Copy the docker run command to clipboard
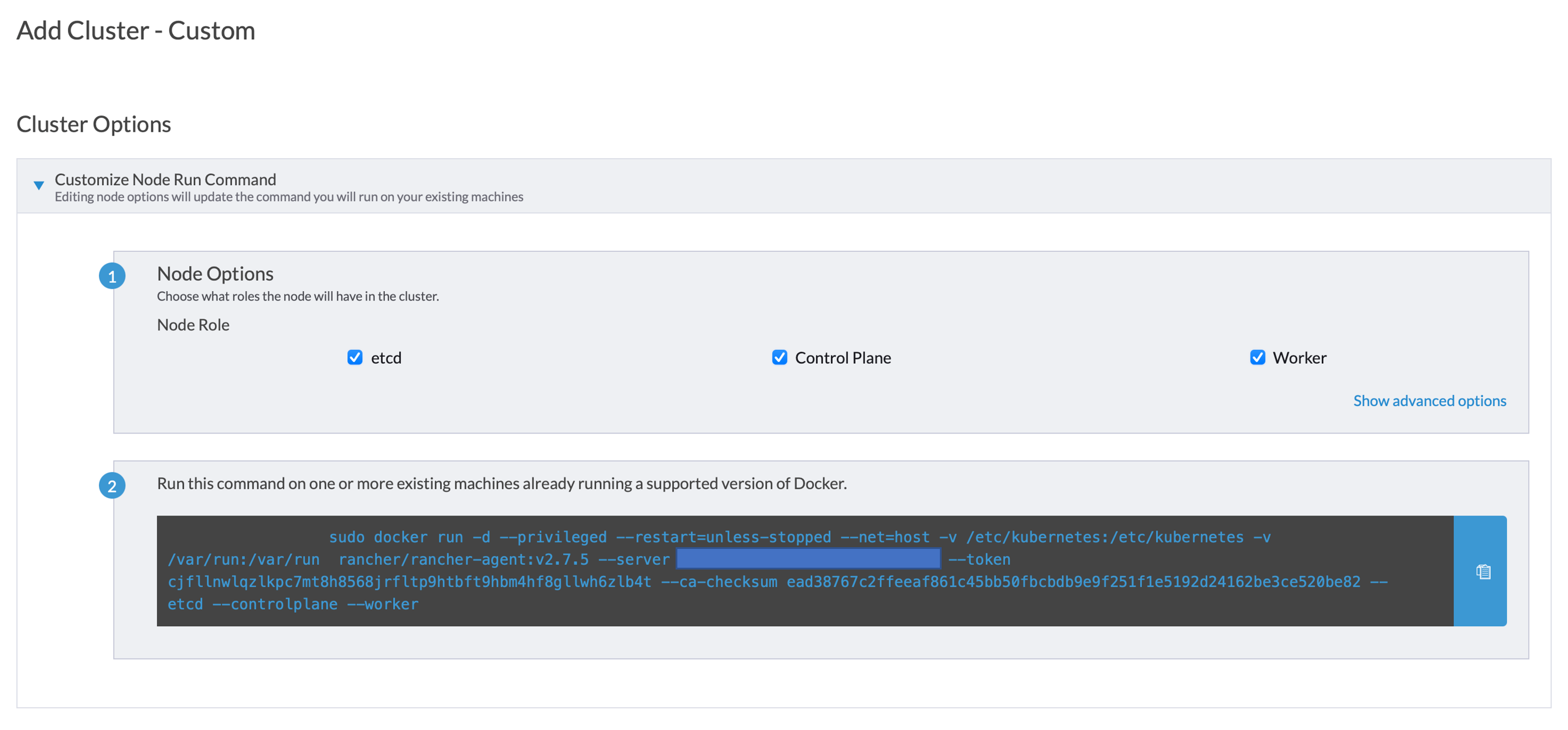The width and height of the screenshot is (1568, 730). coord(1483,571)
